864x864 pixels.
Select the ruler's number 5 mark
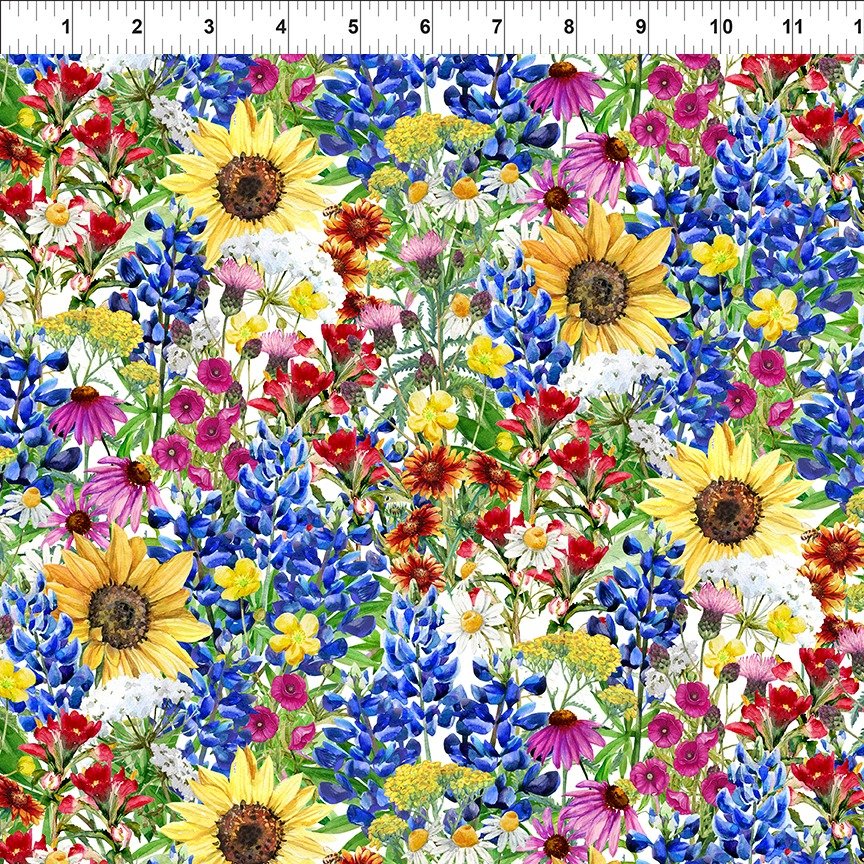[353, 26]
